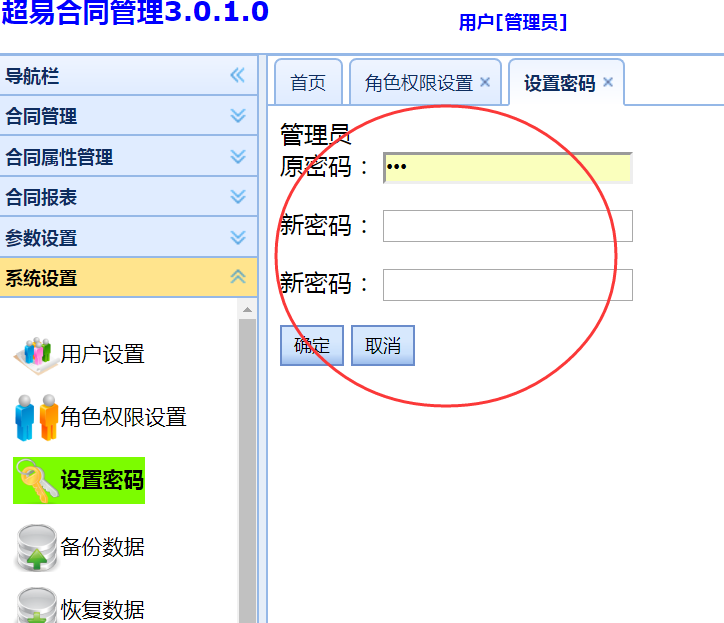The height and width of the screenshot is (623, 724).
Task: Expand the 合同管理 section
Action: point(237,116)
